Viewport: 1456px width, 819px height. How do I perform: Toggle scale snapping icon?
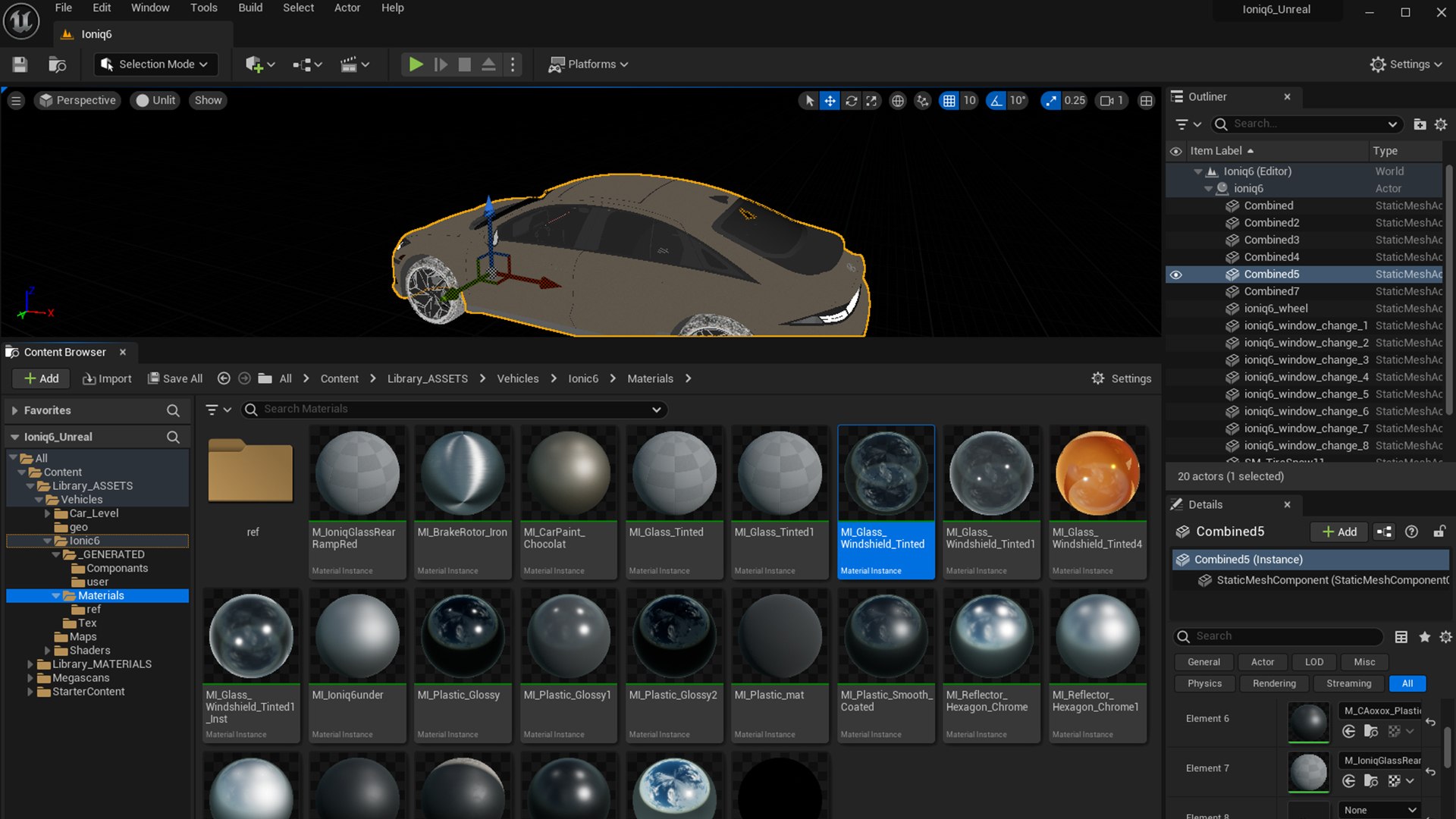(x=1050, y=100)
